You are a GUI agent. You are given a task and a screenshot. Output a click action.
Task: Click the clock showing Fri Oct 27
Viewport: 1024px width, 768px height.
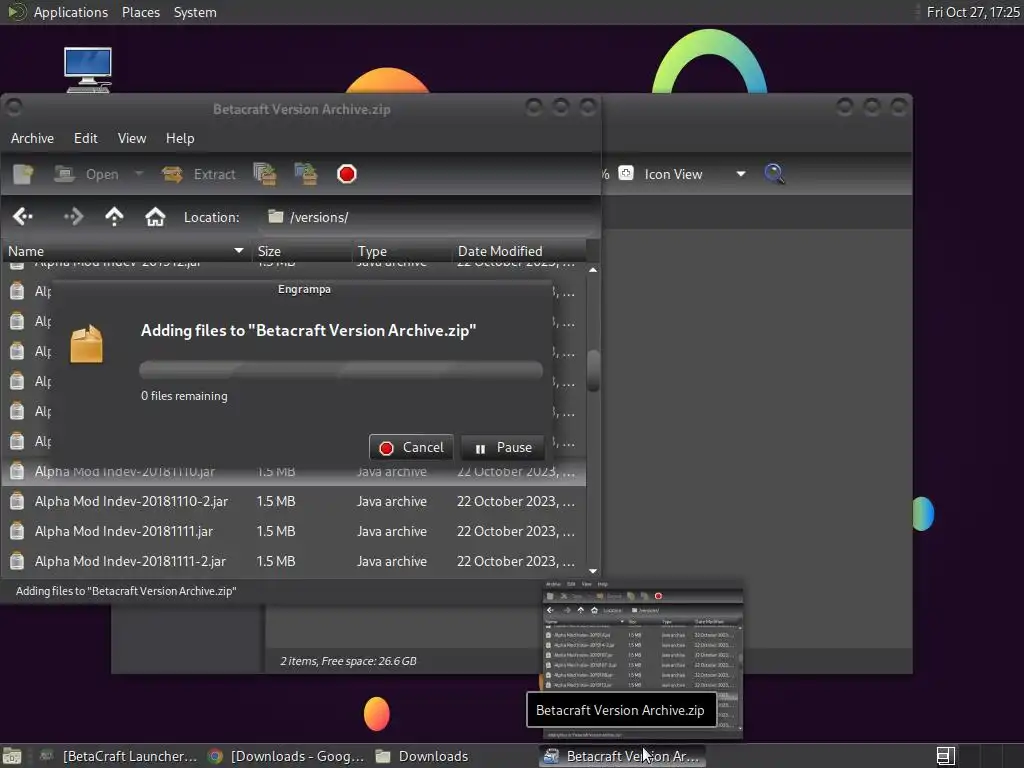coord(973,12)
